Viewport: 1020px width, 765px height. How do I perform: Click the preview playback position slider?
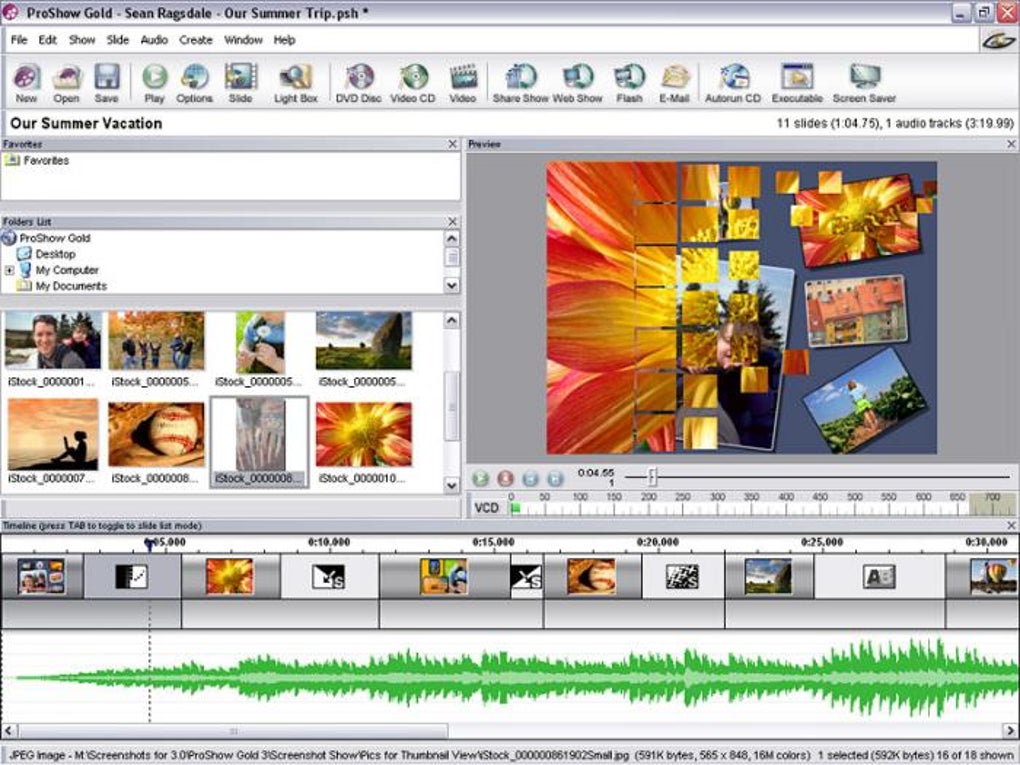click(x=652, y=477)
